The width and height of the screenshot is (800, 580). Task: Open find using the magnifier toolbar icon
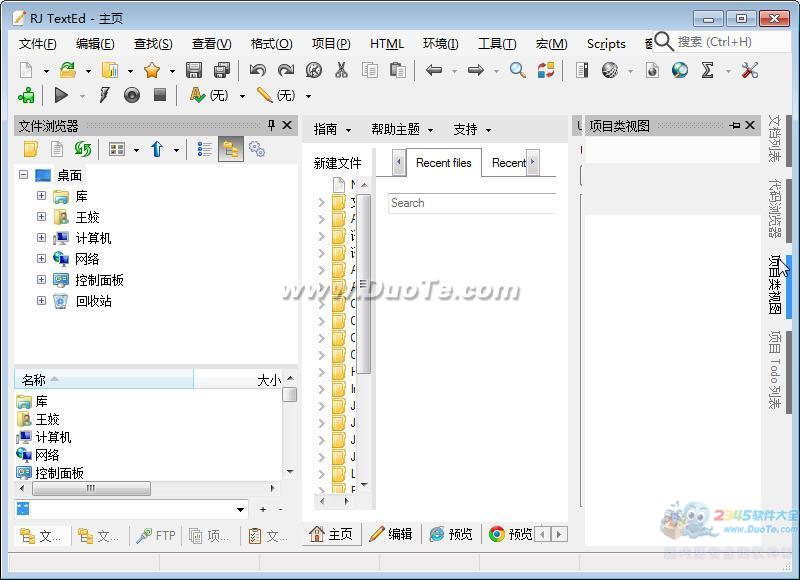[518, 70]
